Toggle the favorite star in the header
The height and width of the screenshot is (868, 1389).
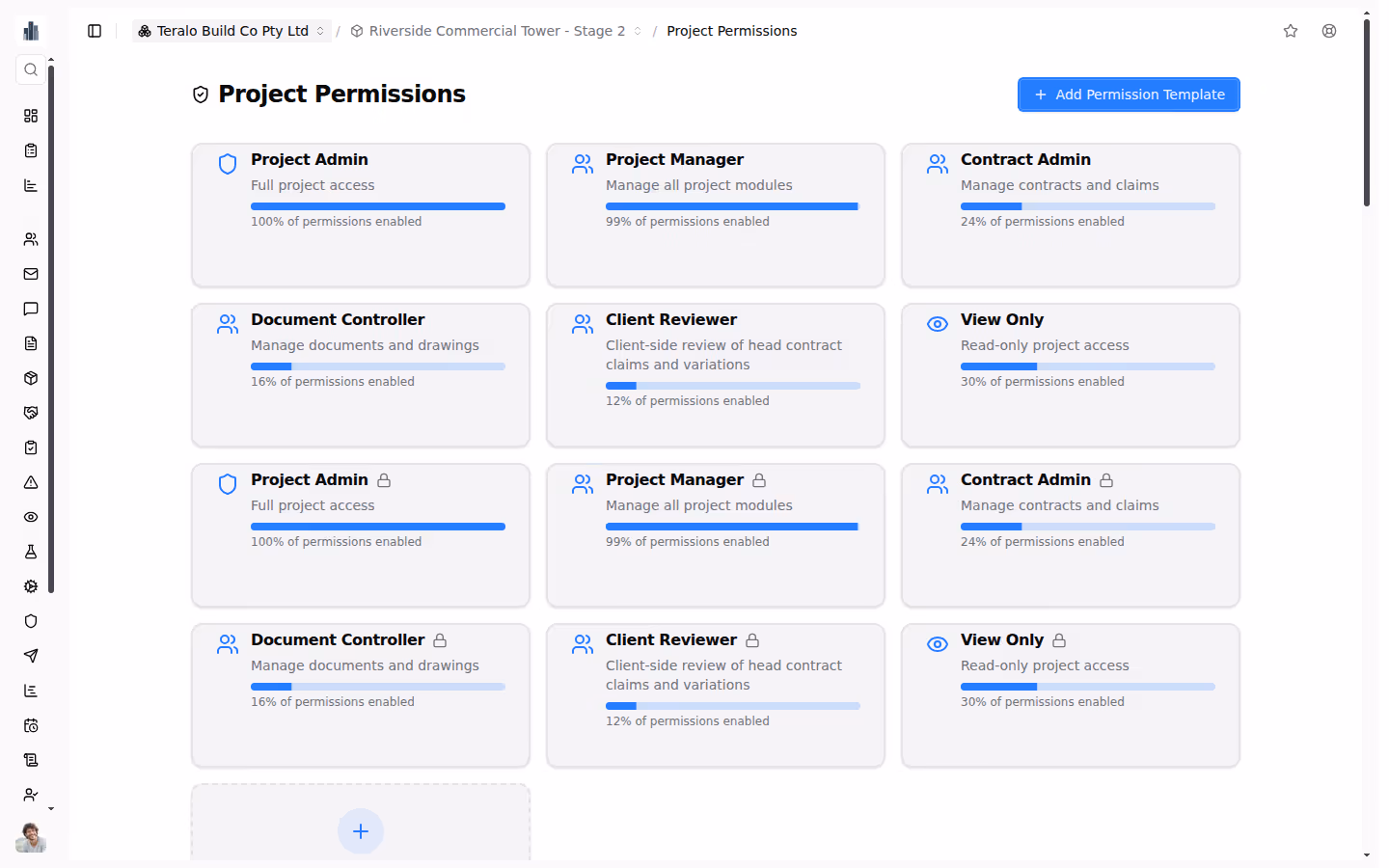point(1291,31)
